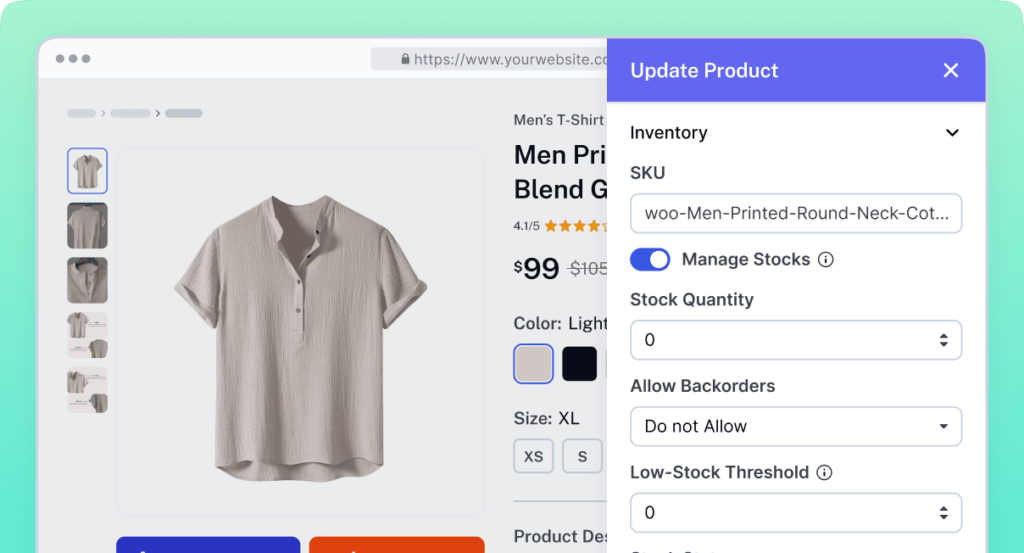The height and width of the screenshot is (553, 1024).
Task: Select the fourth product thumbnail
Action: coord(87,335)
